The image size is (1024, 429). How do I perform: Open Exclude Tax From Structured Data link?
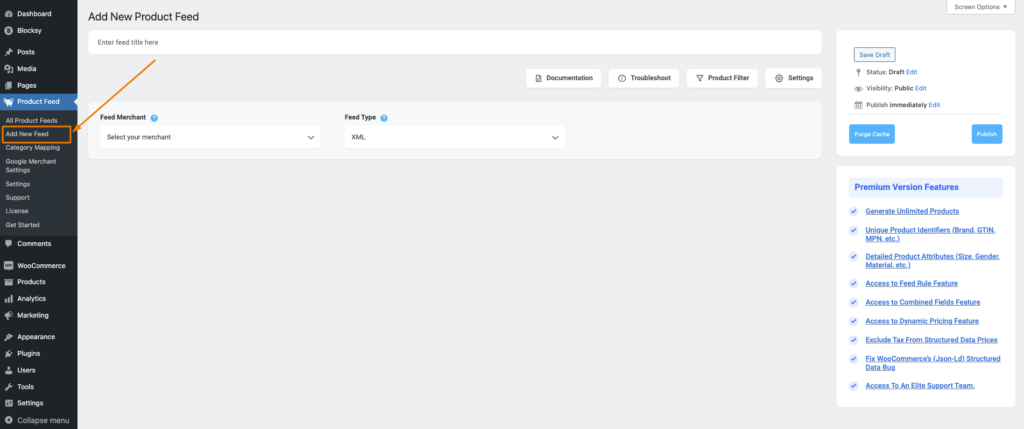click(931, 340)
